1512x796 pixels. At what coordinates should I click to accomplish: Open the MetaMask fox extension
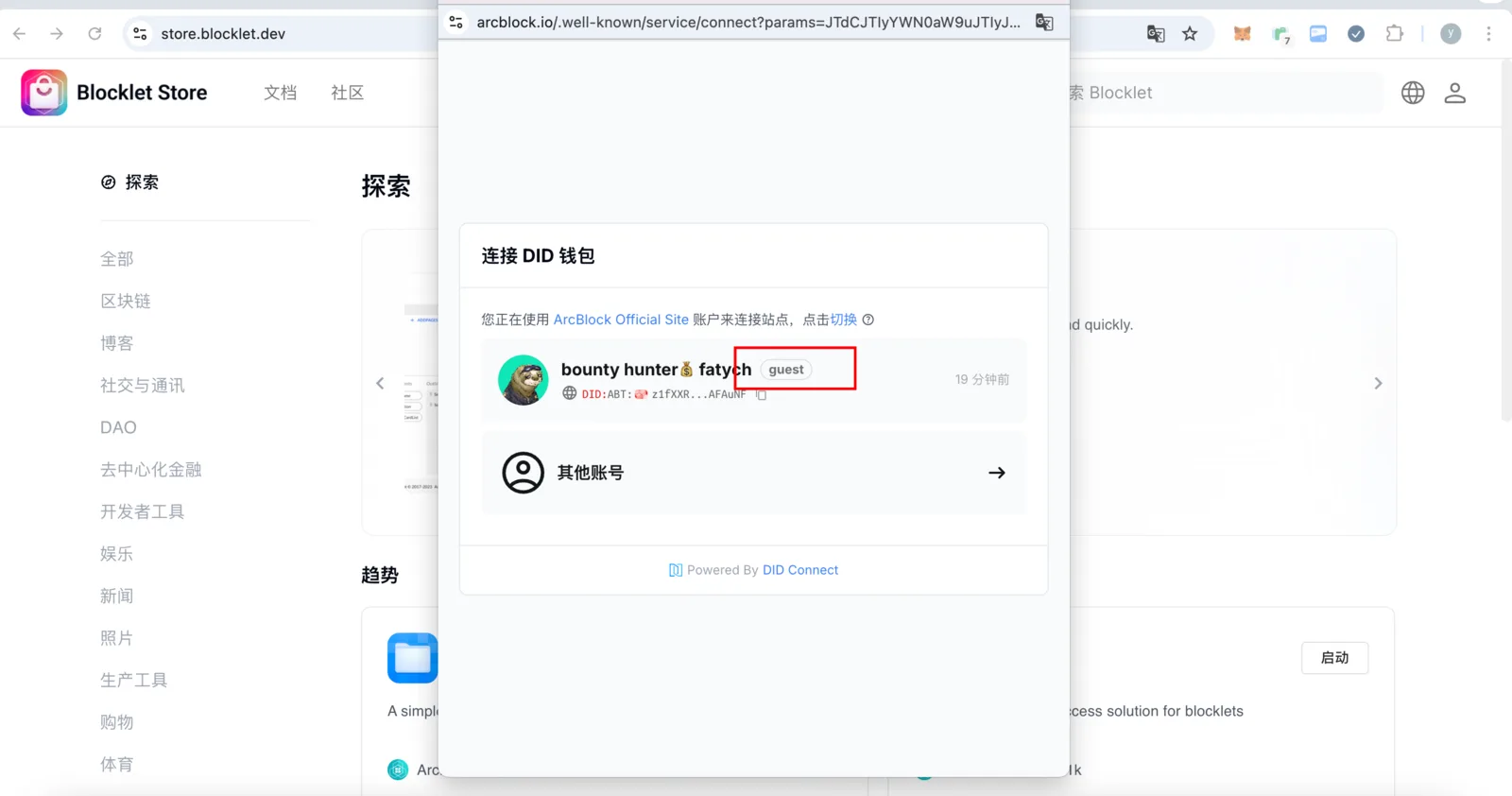click(x=1242, y=34)
